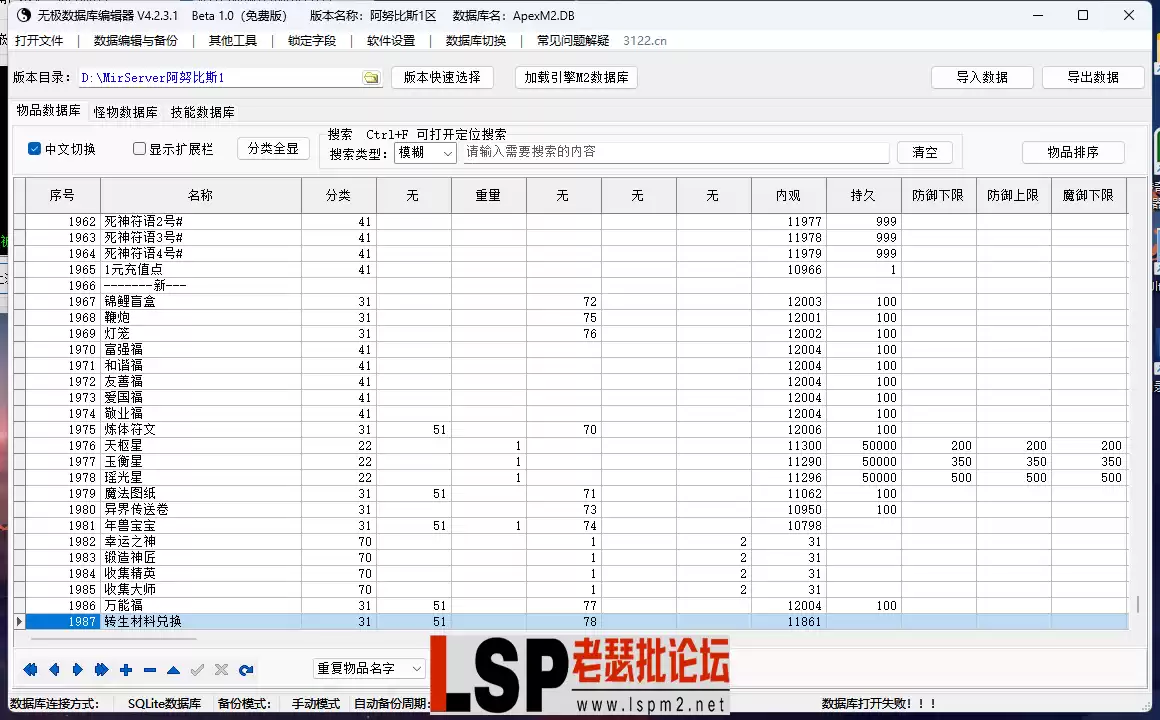
Task: Jump to the first record using navigation arrows
Action: pos(30,670)
